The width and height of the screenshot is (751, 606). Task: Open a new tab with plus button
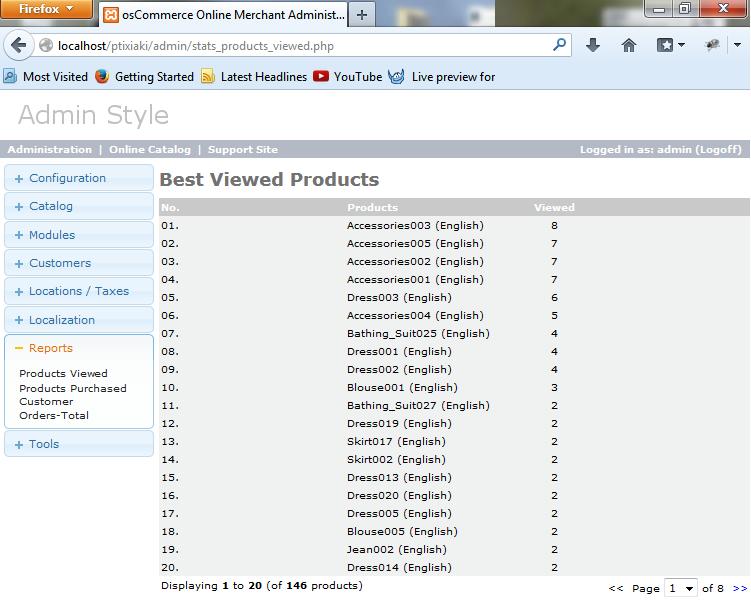click(362, 15)
